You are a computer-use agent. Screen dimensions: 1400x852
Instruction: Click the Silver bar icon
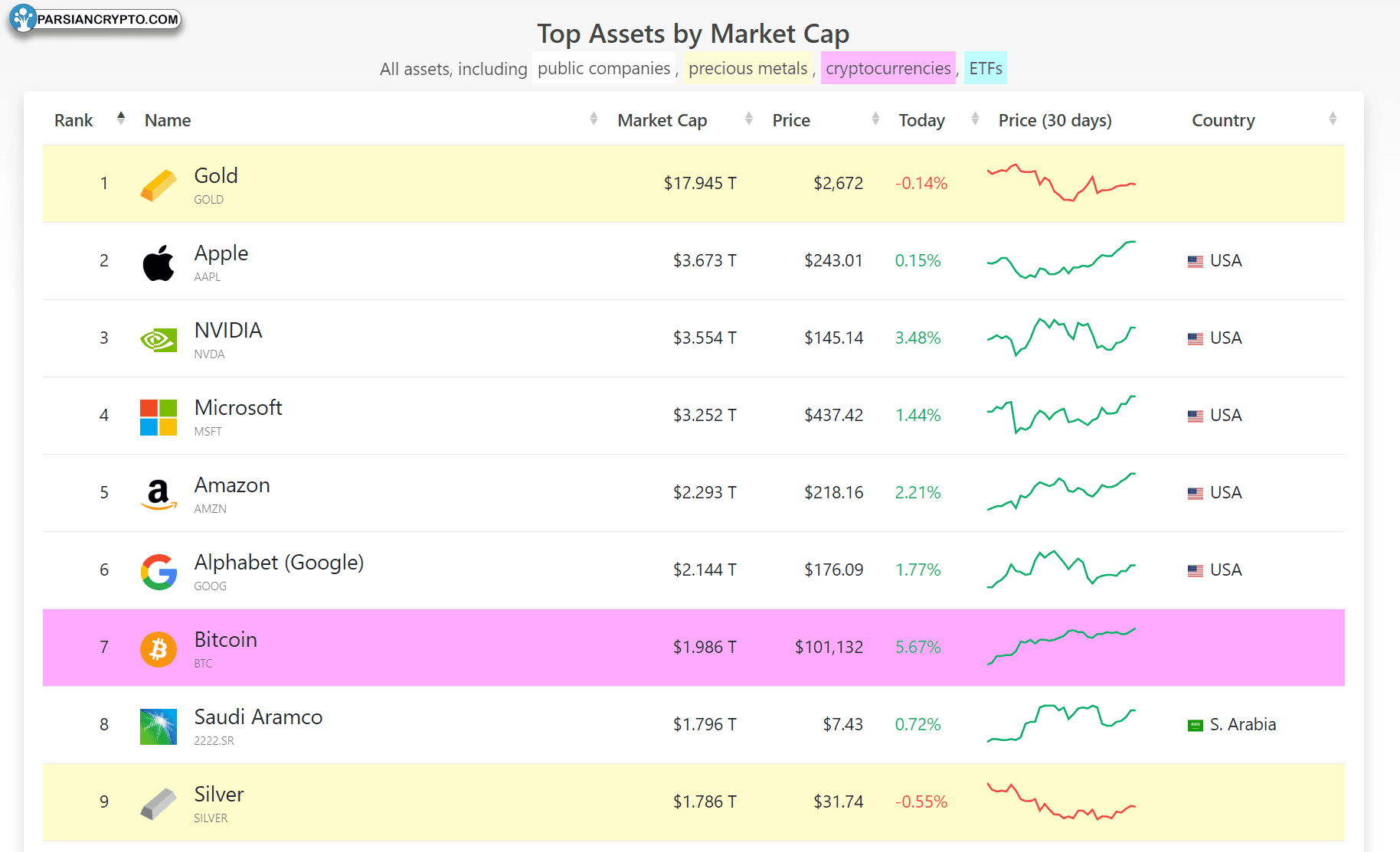(159, 804)
